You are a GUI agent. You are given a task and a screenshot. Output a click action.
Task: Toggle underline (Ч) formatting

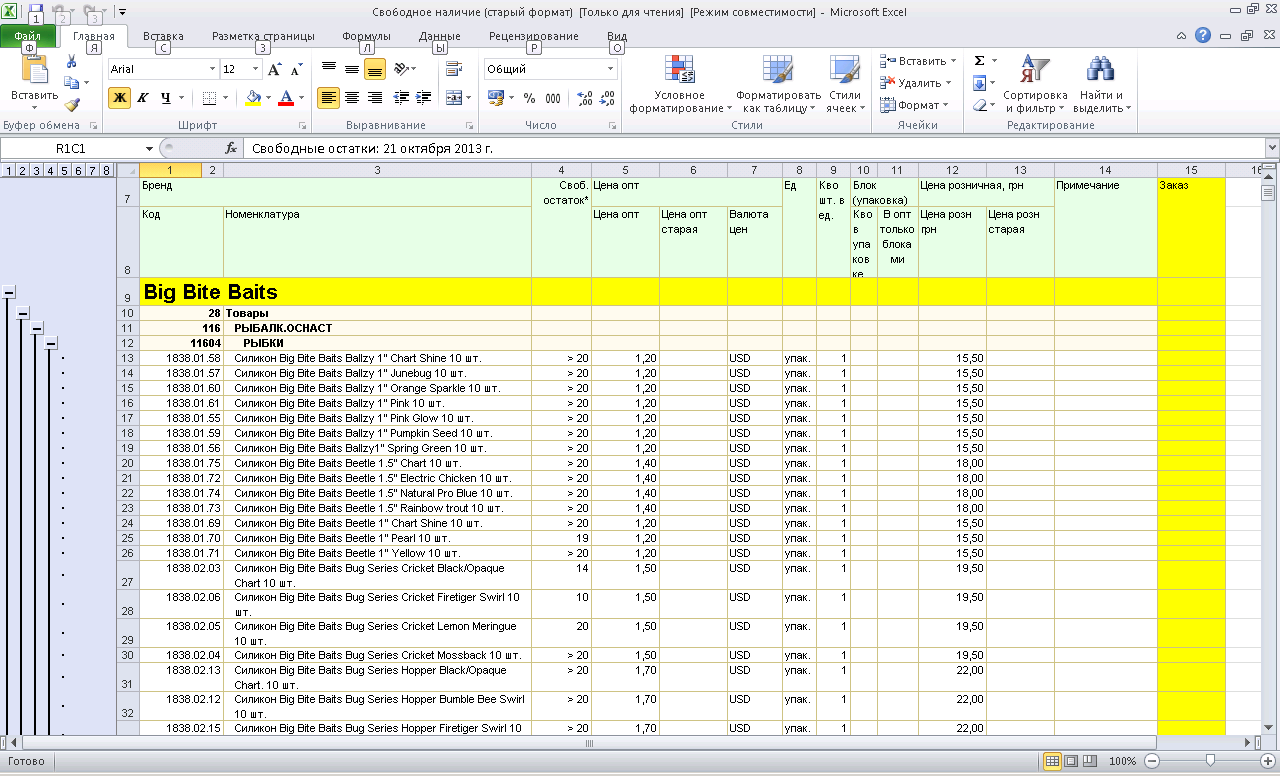165,98
